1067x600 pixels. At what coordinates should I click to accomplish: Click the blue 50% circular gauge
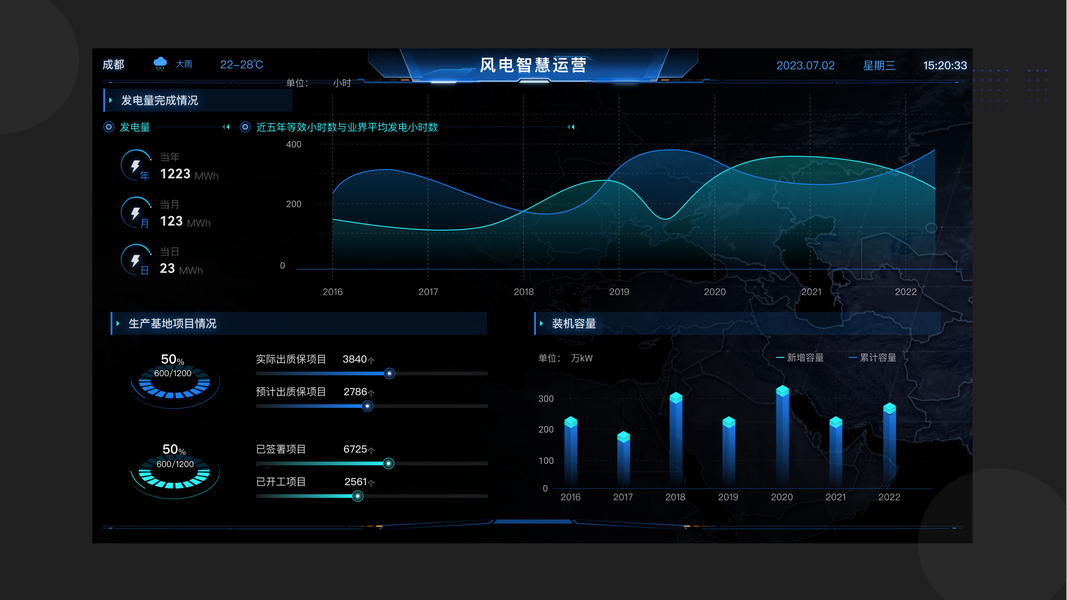pos(174,381)
